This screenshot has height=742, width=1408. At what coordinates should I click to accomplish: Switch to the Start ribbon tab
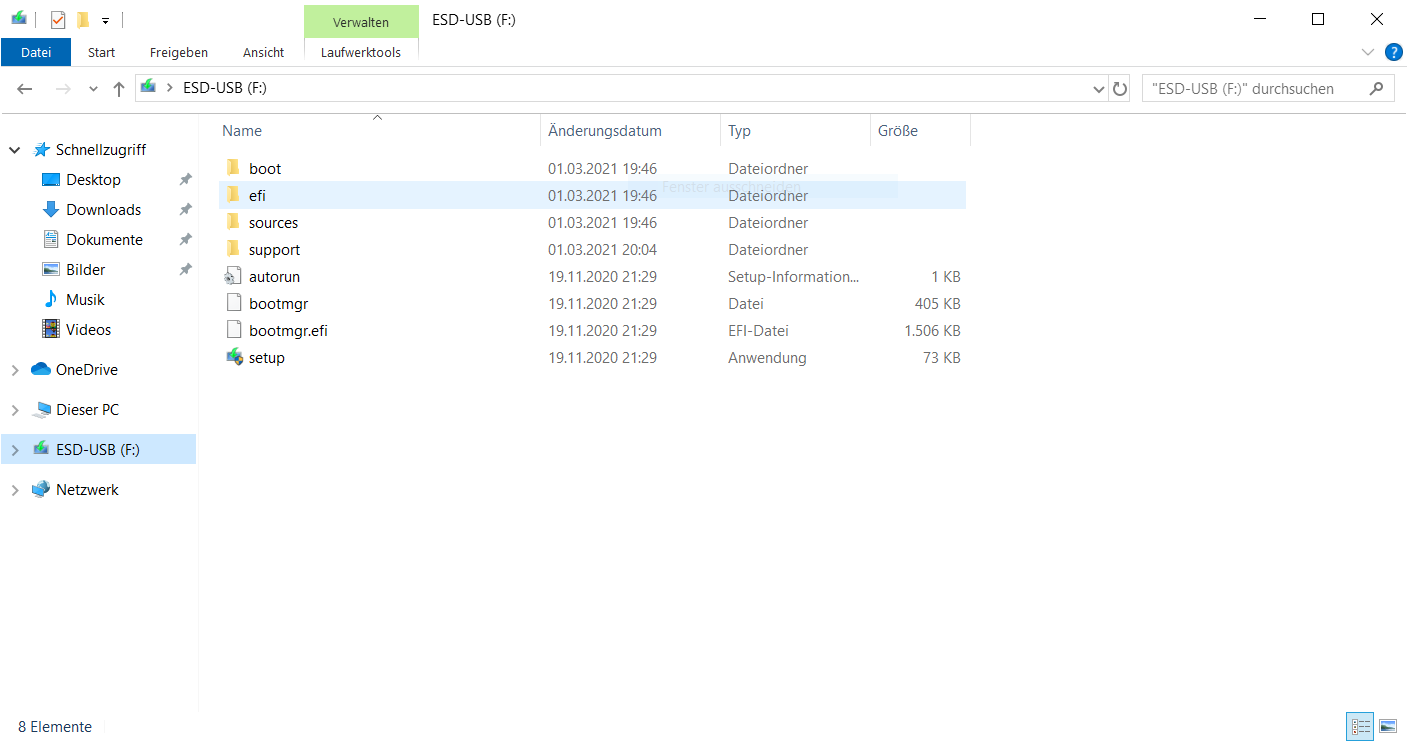click(101, 52)
